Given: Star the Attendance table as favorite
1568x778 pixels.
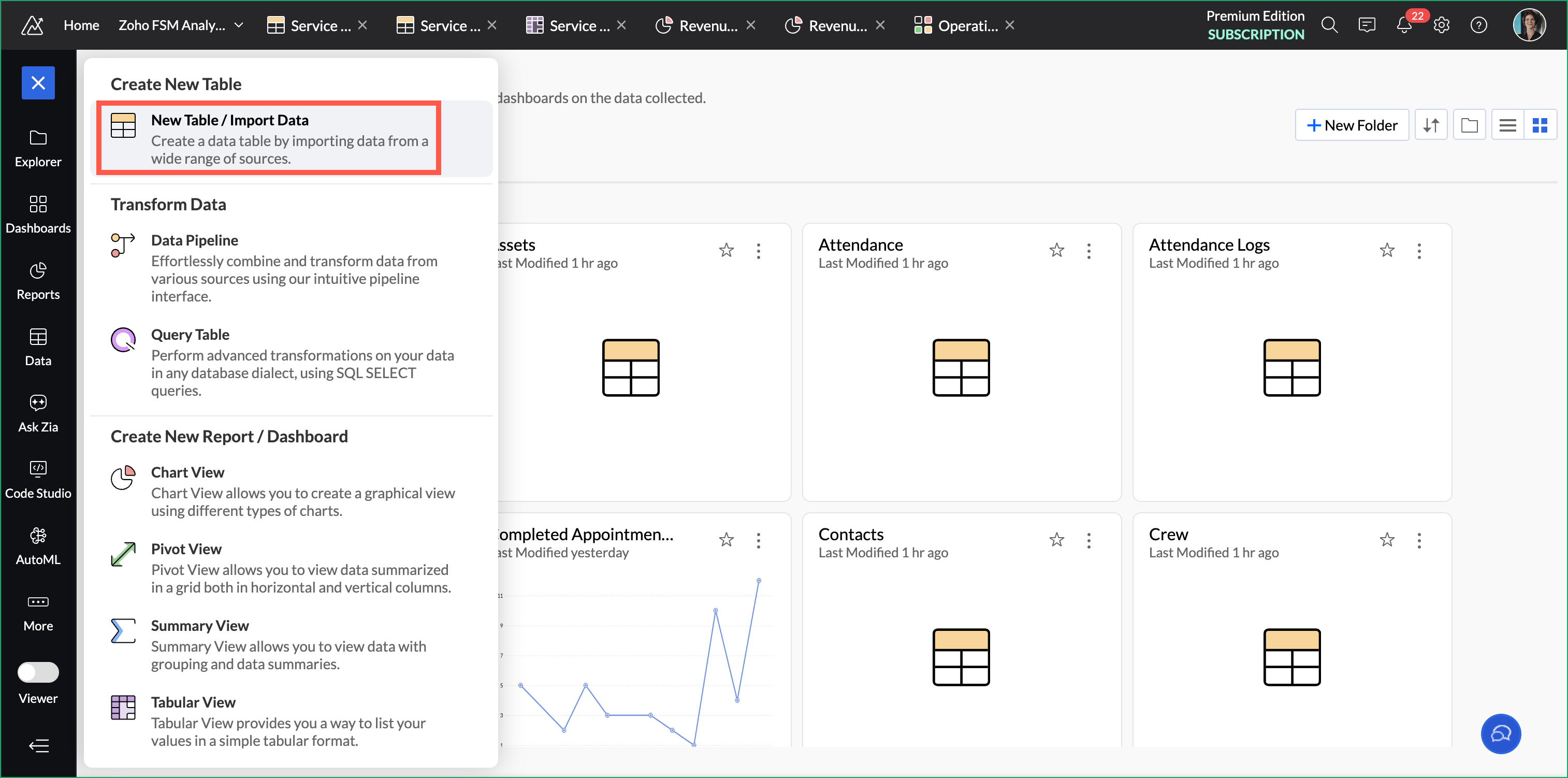Looking at the screenshot, I should point(1056,250).
